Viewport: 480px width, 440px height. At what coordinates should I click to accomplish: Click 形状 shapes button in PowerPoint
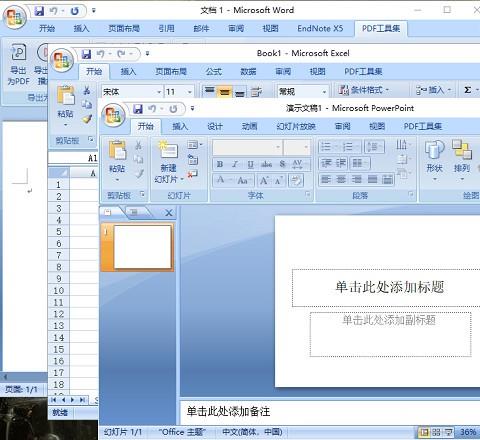point(435,161)
